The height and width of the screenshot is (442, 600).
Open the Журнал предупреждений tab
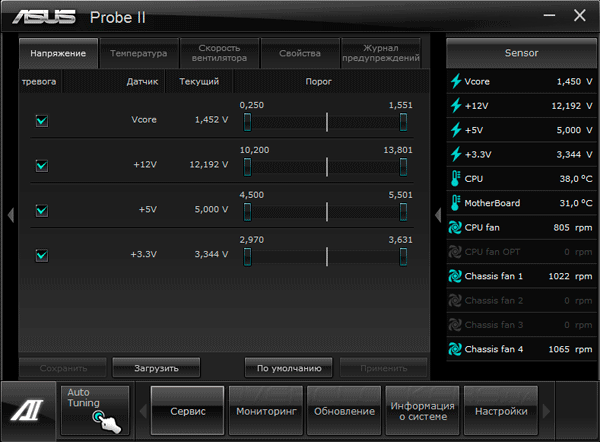[x=381, y=53]
